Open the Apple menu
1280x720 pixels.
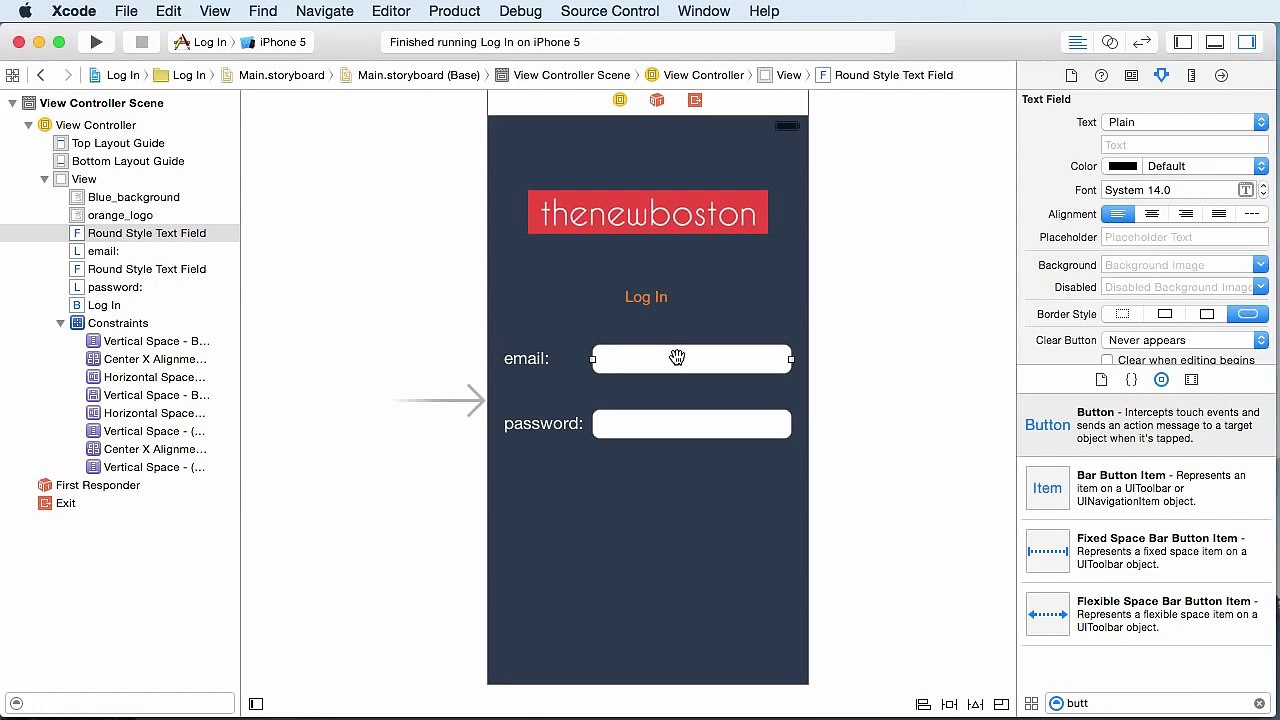25,11
